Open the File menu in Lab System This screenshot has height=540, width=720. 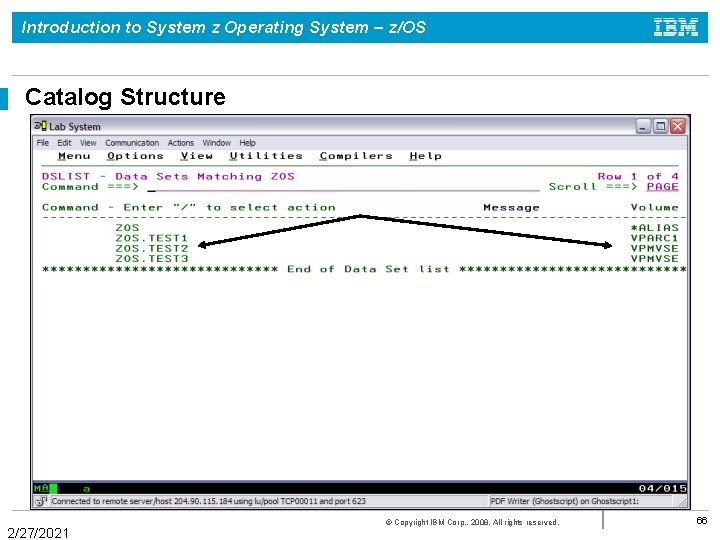pos(43,143)
